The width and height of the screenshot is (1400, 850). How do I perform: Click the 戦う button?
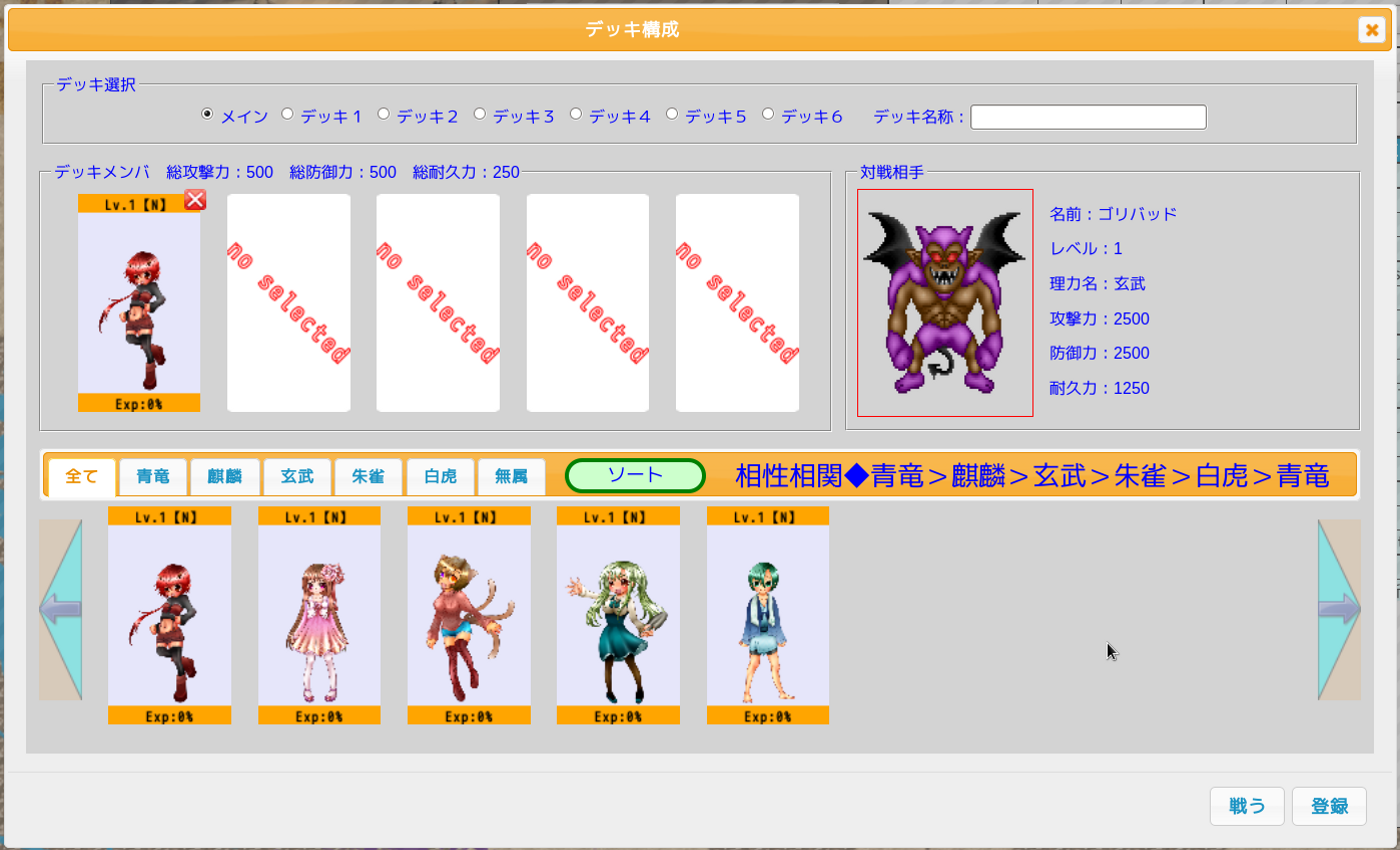(x=1247, y=806)
